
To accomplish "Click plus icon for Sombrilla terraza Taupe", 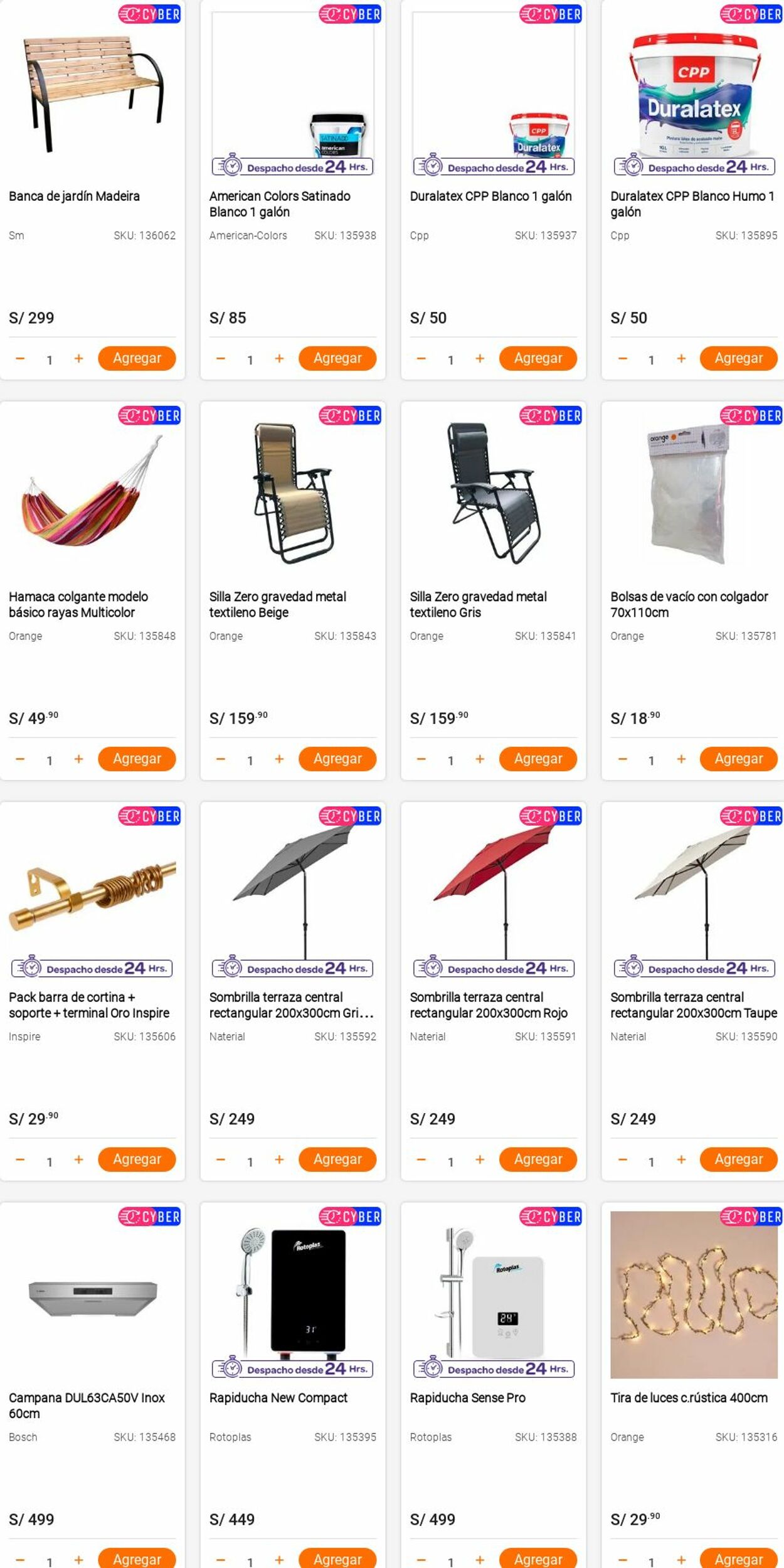I will coord(681,1159).
